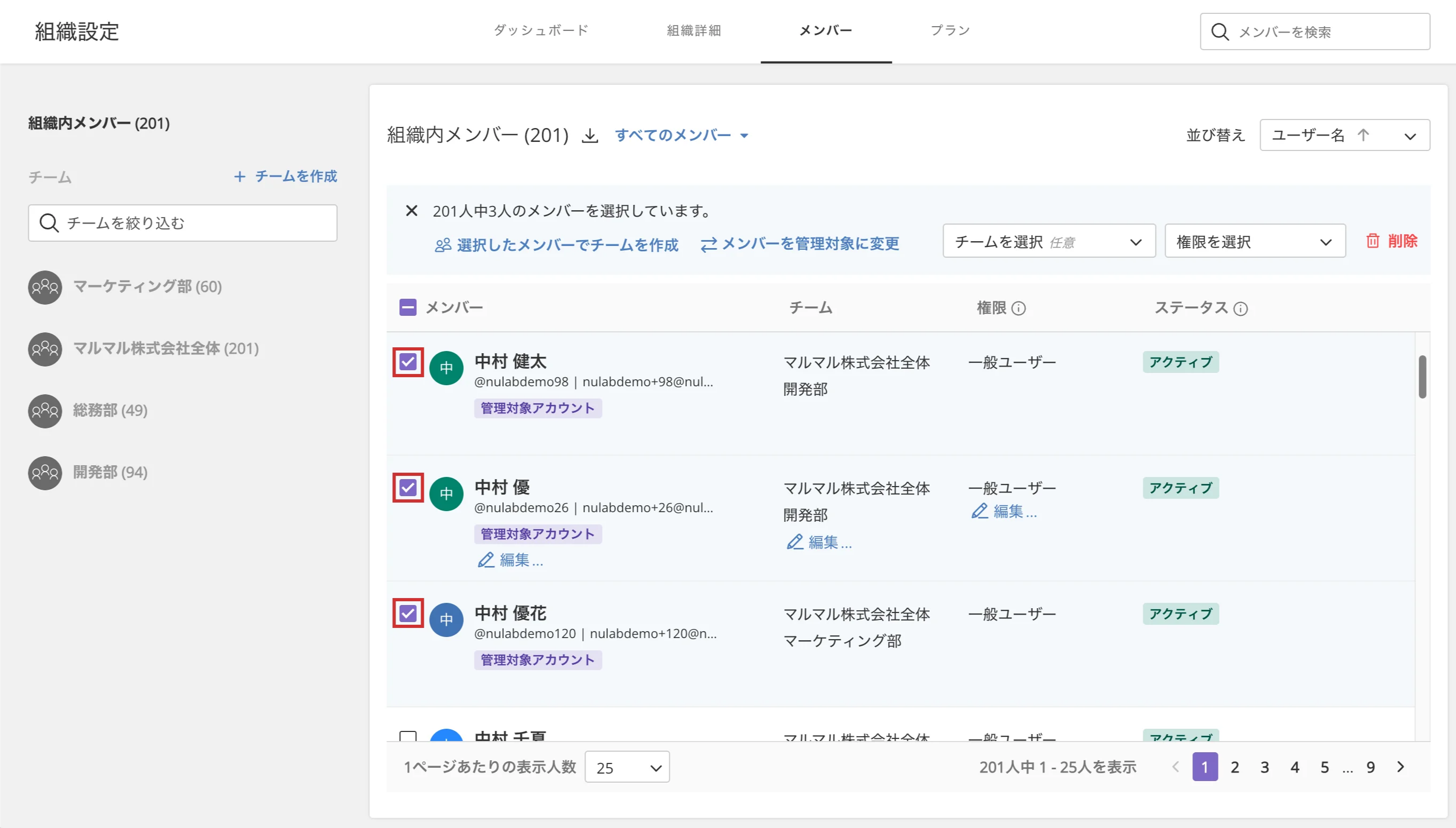1456x828 pixels.
Task: Focus the メンバーを検索 input field
Action: click(1315, 32)
